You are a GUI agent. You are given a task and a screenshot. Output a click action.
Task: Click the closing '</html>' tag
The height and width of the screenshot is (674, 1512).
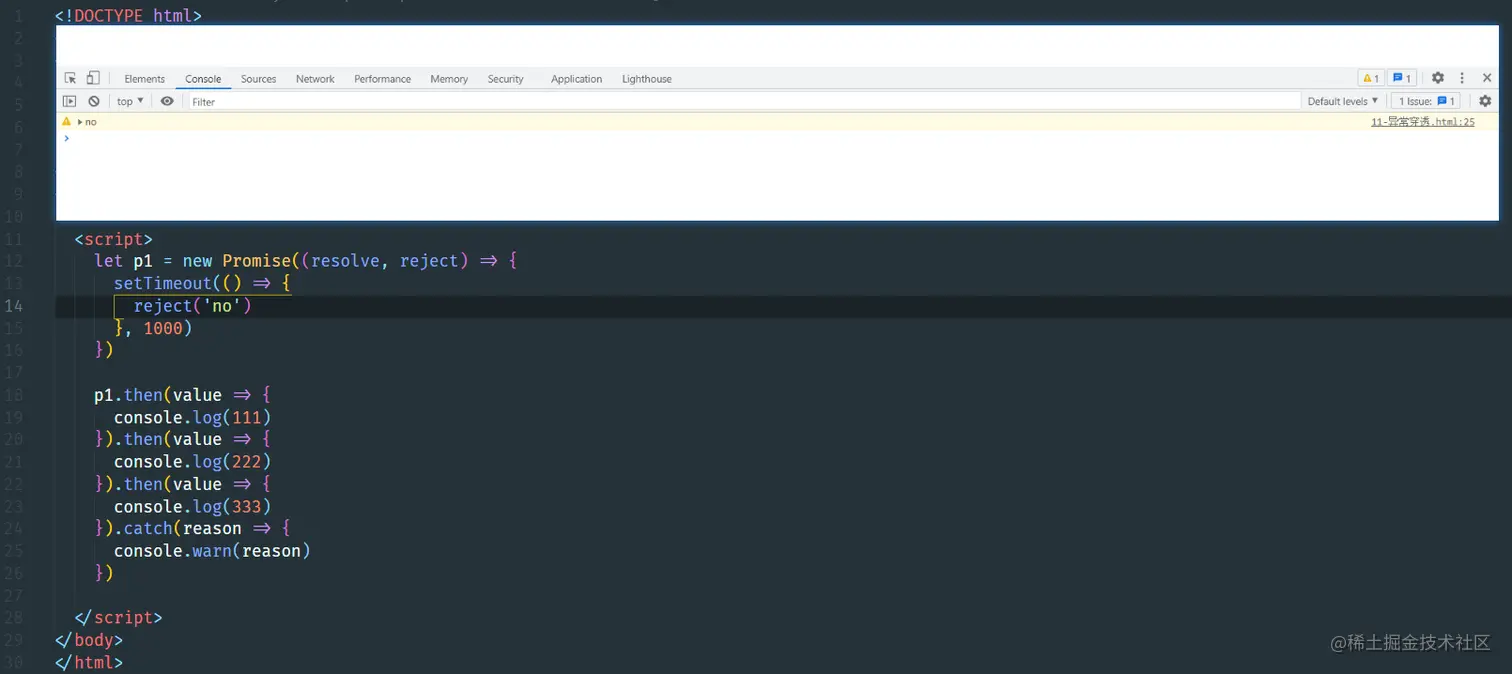89,662
